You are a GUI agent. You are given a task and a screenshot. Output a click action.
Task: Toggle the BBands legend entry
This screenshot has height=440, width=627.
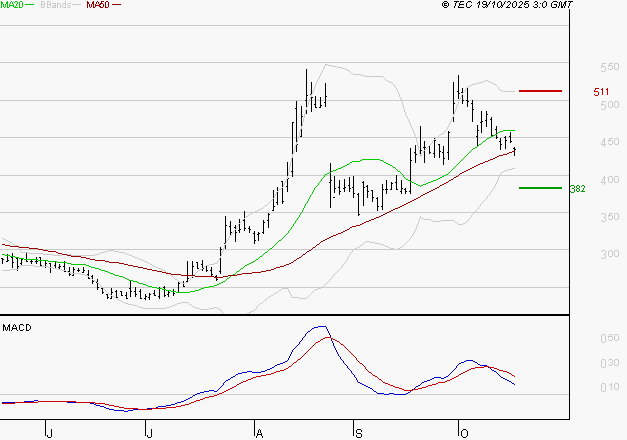click(x=56, y=6)
